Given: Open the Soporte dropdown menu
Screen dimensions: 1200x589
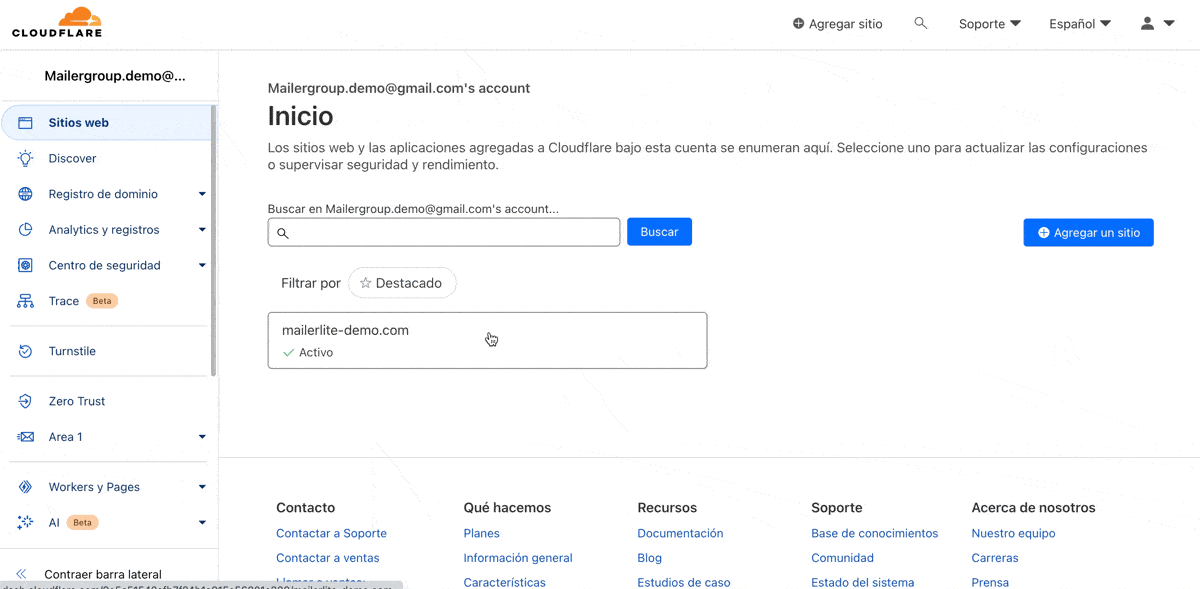Looking at the screenshot, I should click(989, 24).
